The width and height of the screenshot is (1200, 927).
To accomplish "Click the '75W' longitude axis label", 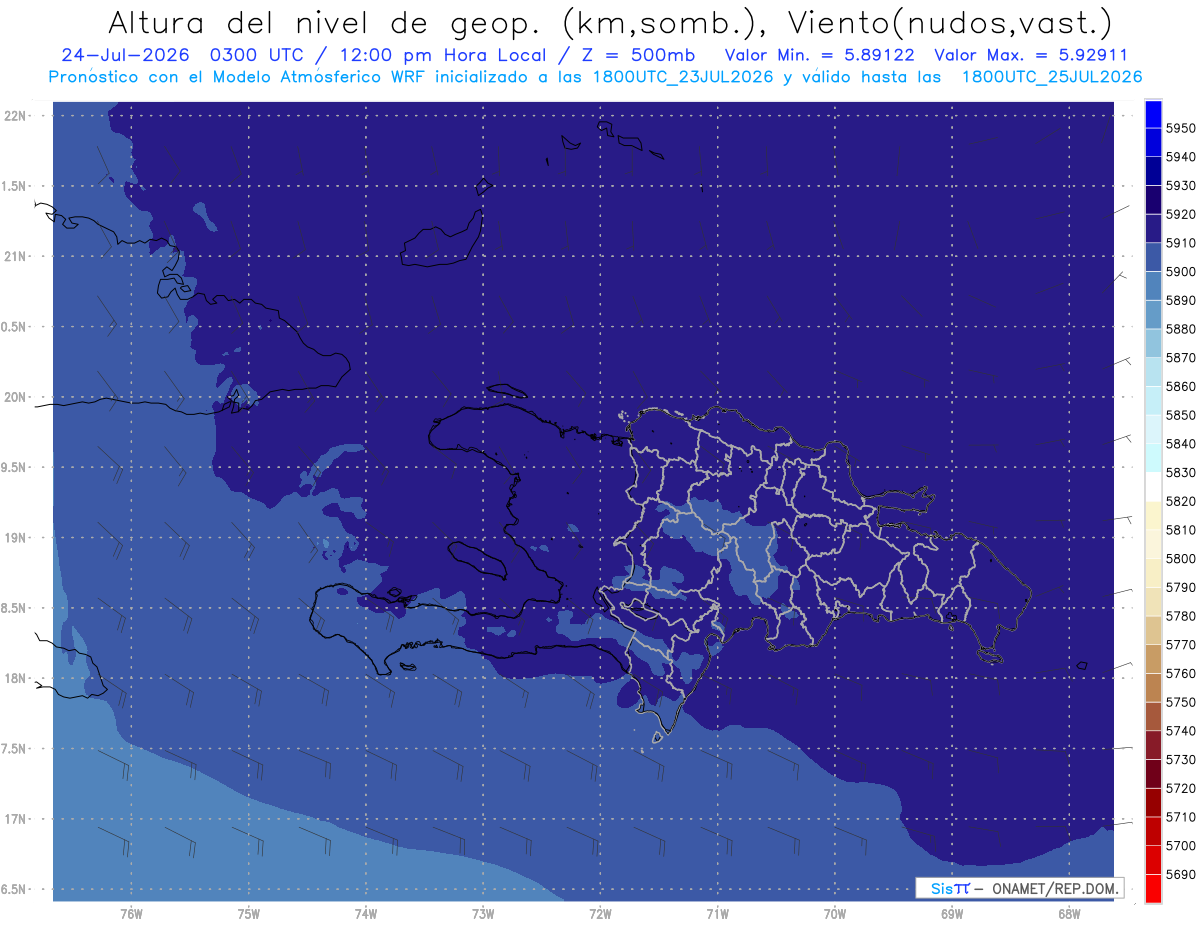I will pos(249,913).
